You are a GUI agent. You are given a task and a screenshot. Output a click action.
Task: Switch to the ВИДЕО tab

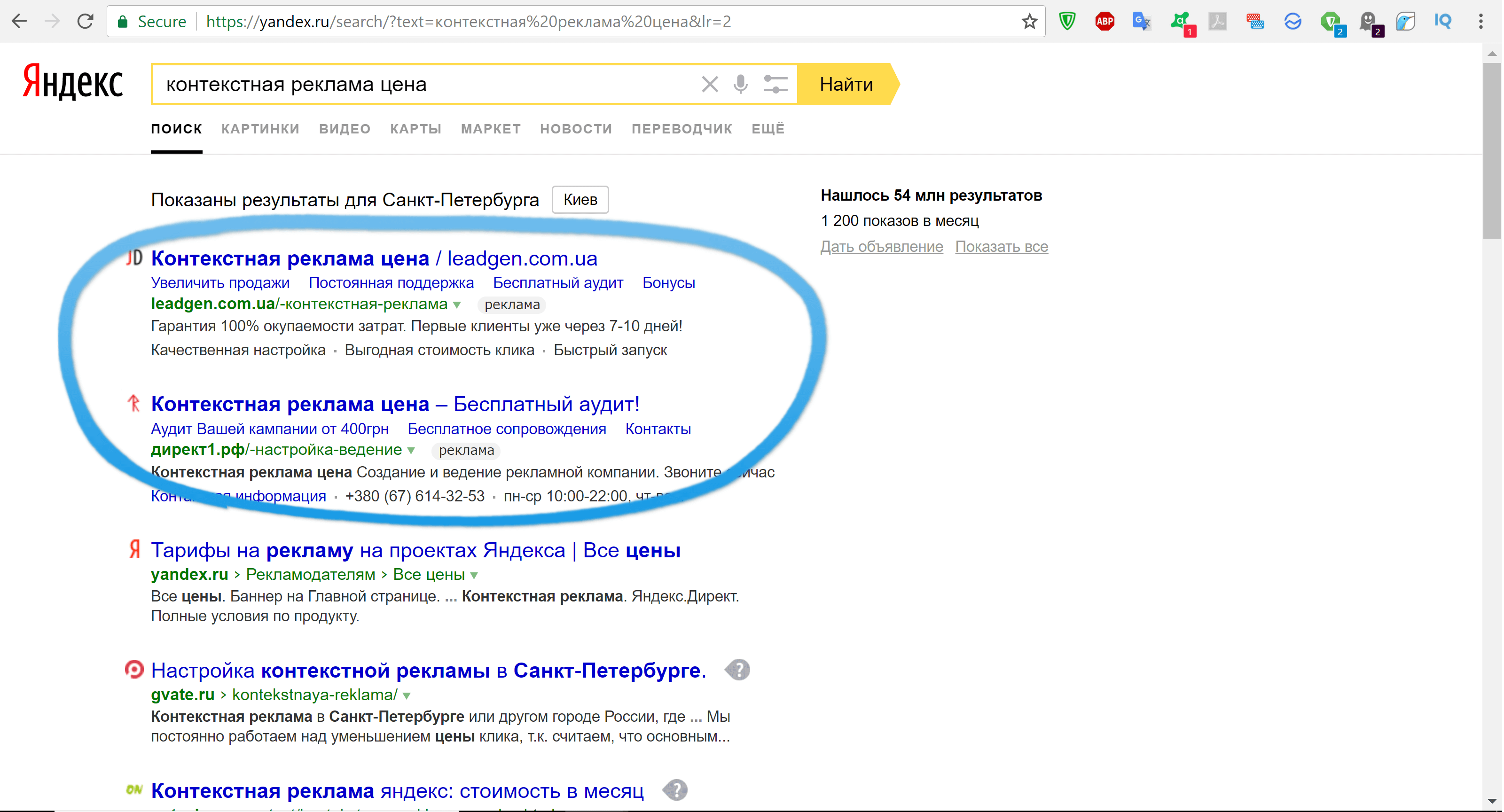[345, 129]
